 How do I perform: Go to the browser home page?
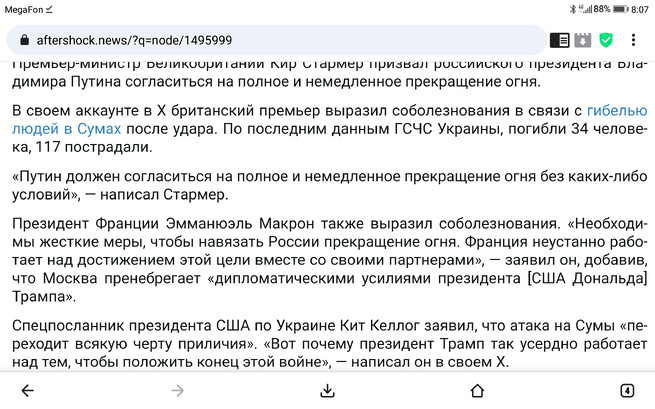477,391
